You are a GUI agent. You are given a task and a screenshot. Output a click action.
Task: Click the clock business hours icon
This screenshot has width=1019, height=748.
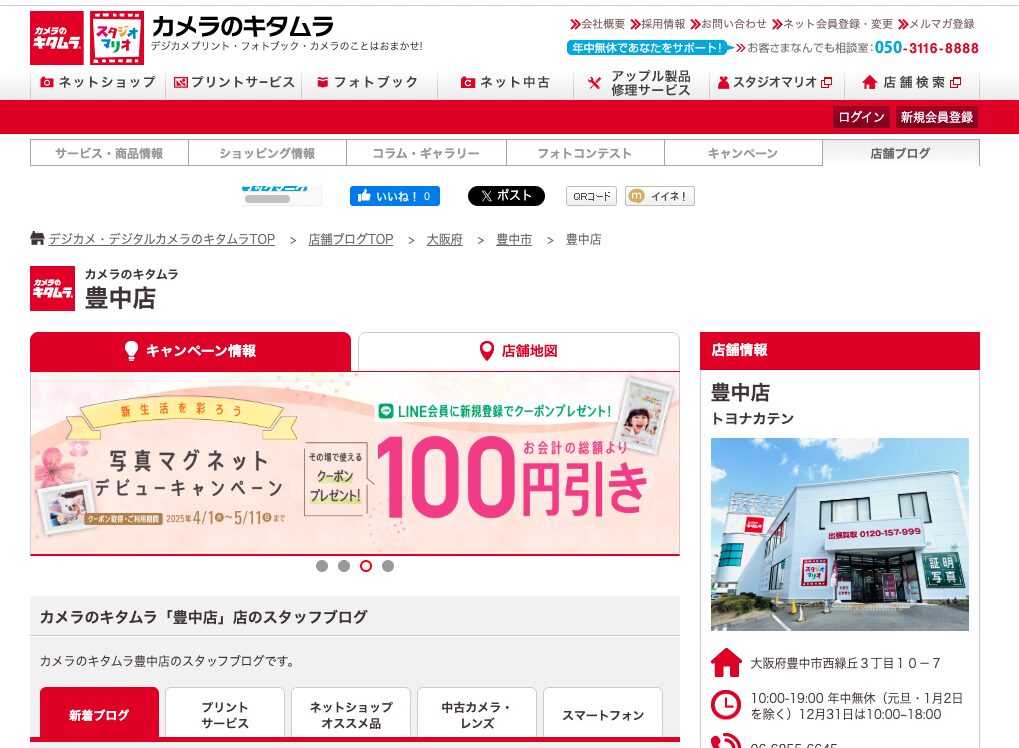[726, 705]
